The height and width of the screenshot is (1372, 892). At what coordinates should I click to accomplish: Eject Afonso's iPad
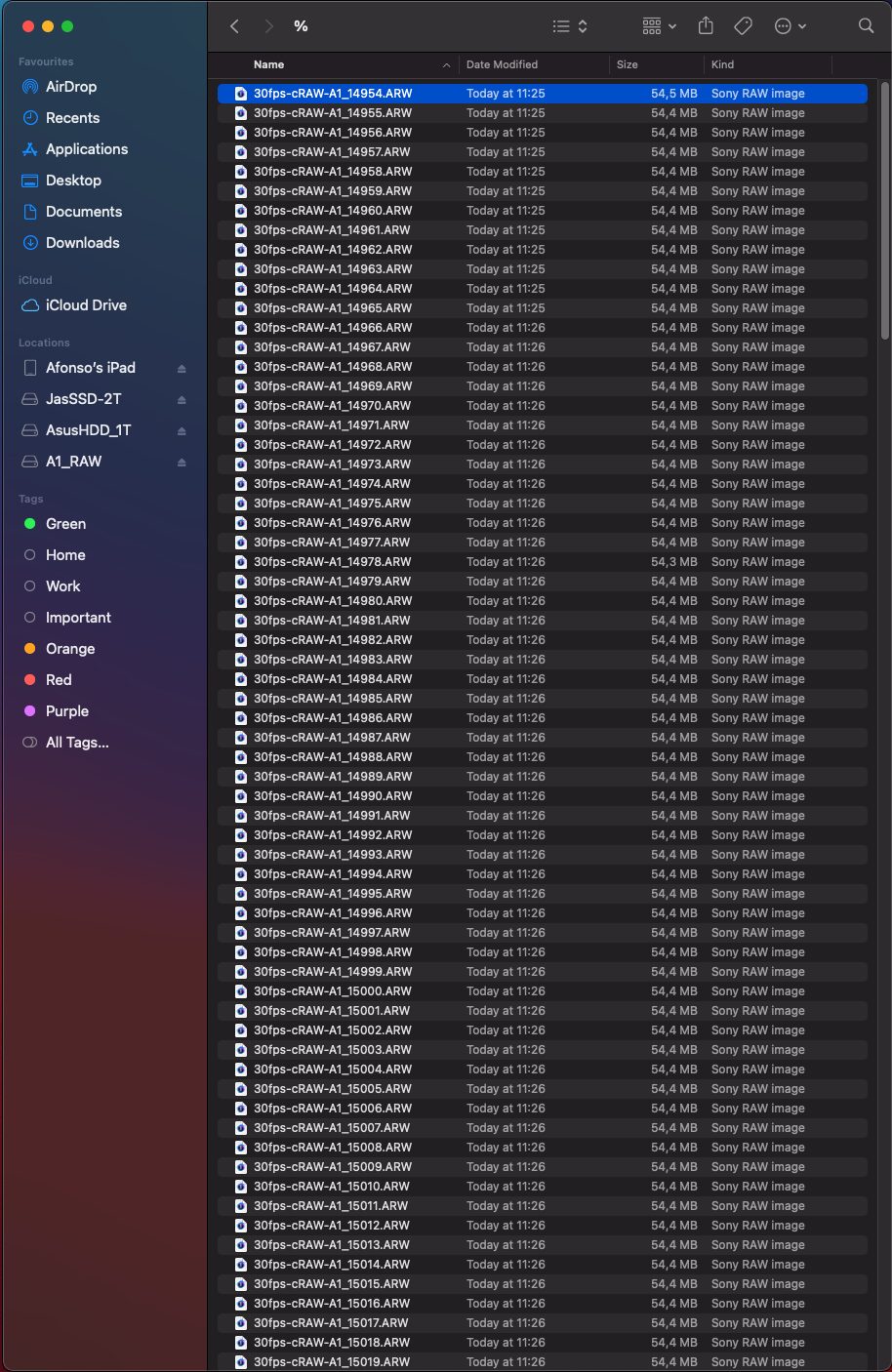coord(182,369)
